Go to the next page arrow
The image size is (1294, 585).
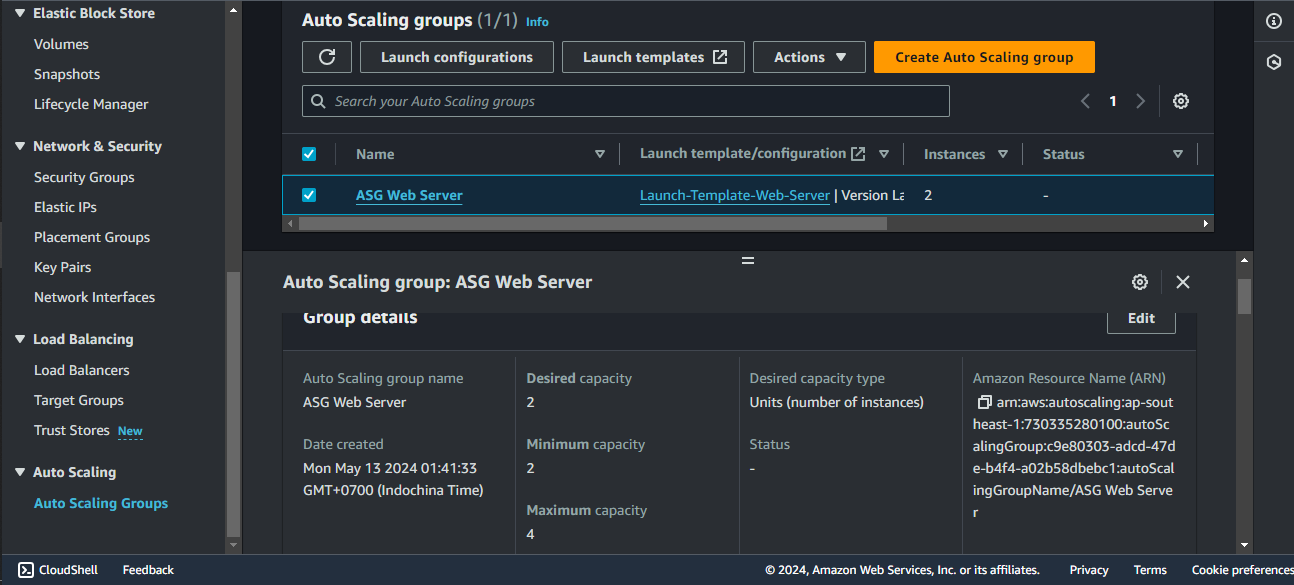1140,101
